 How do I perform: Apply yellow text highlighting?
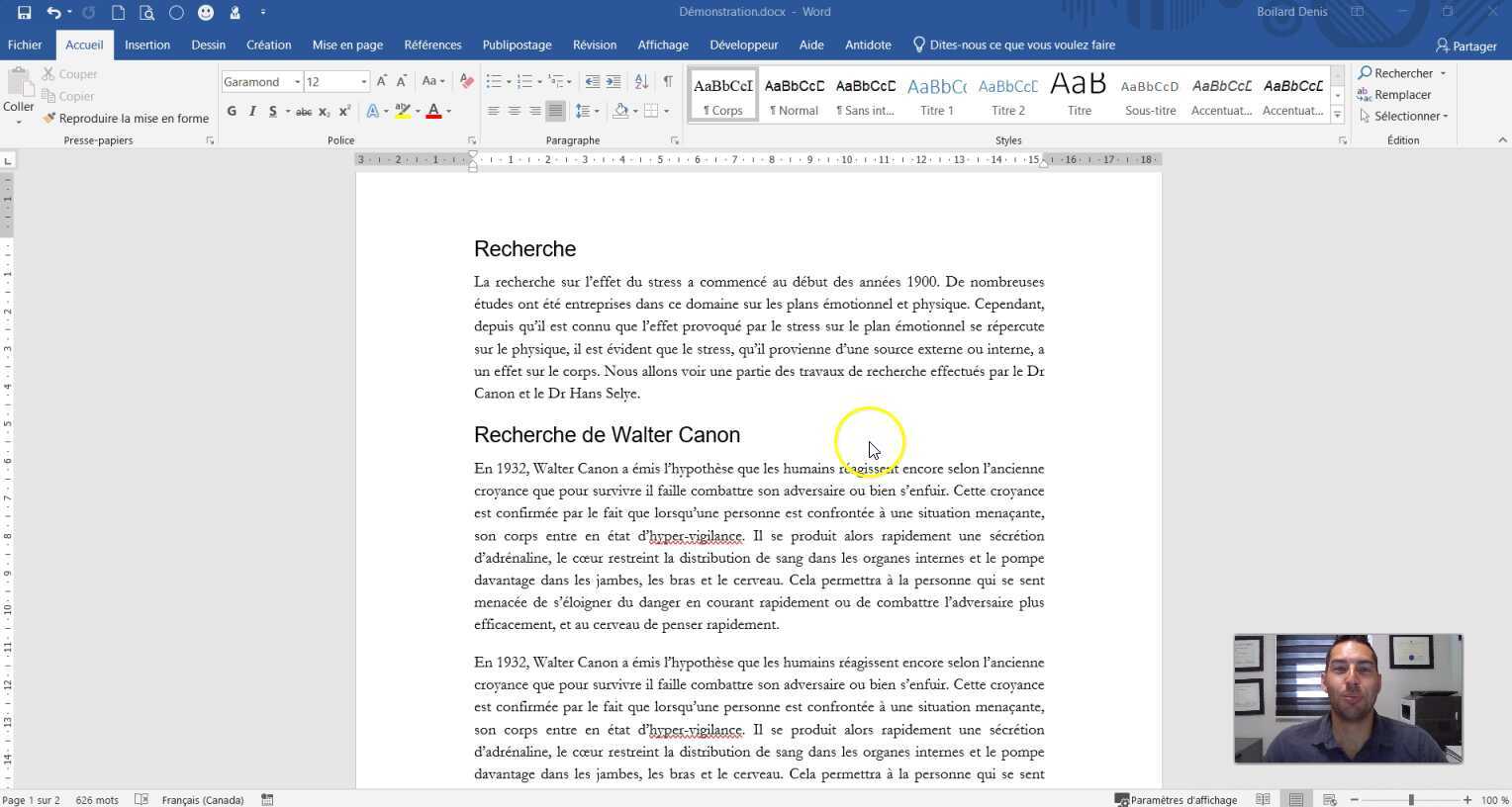pos(403,111)
